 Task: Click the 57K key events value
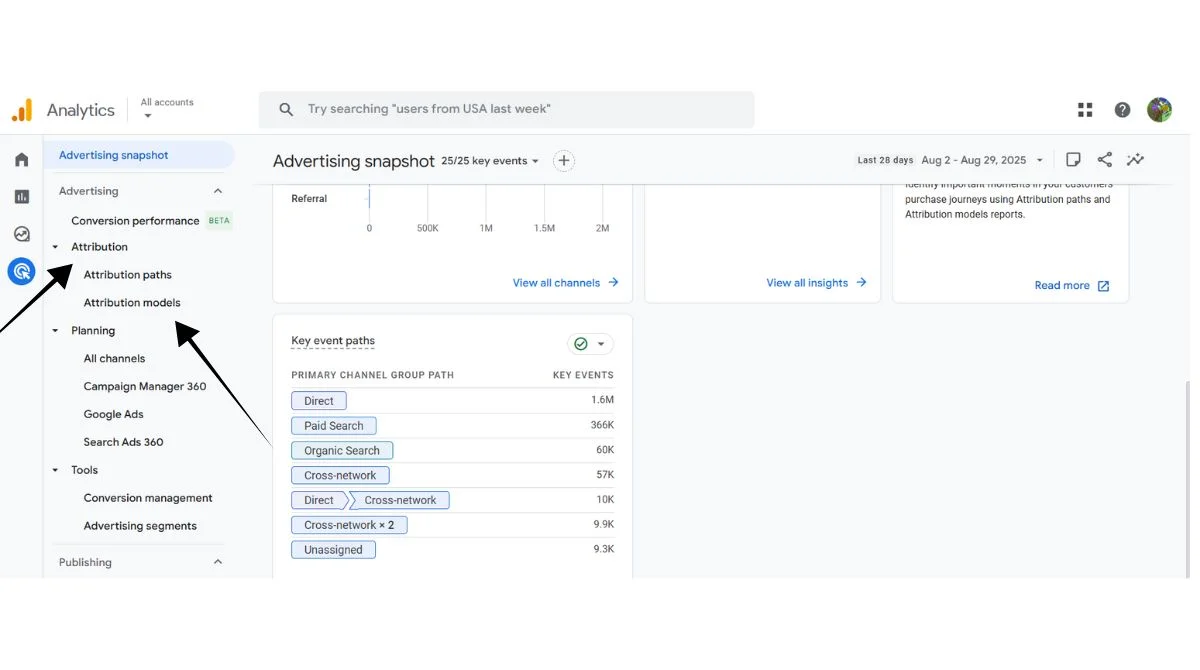click(x=604, y=475)
